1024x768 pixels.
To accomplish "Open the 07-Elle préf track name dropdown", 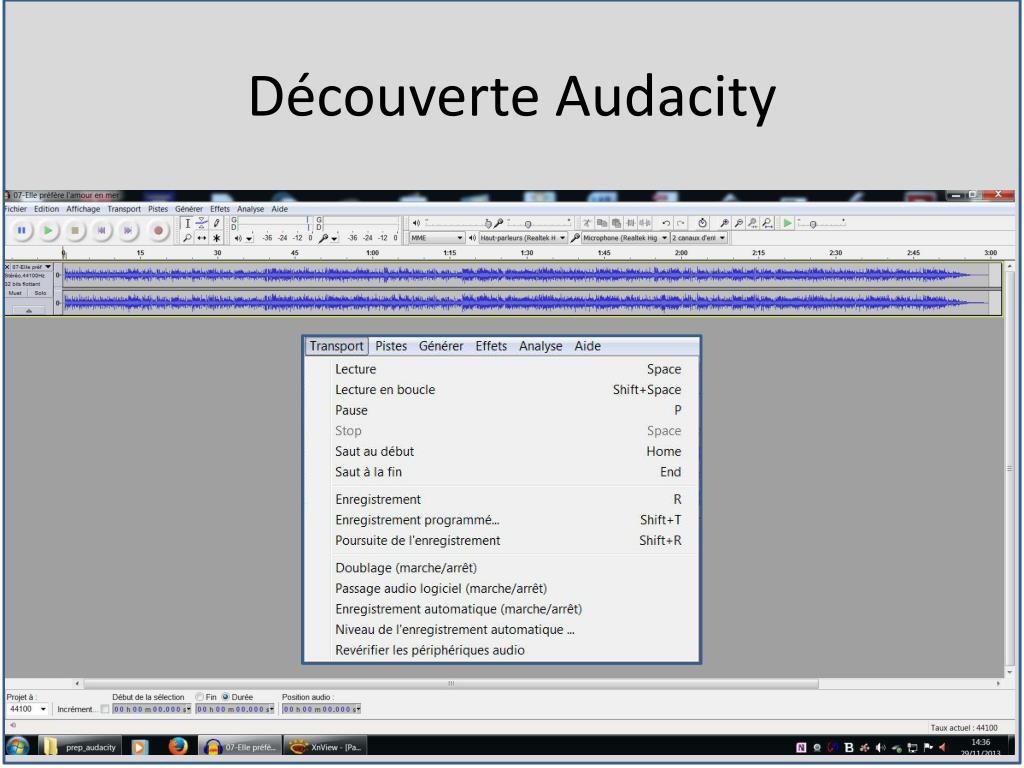I will point(31,267).
